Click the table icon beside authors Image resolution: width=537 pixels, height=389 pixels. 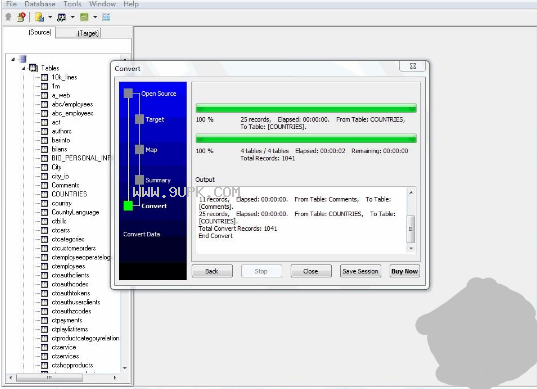click(x=44, y=131)
